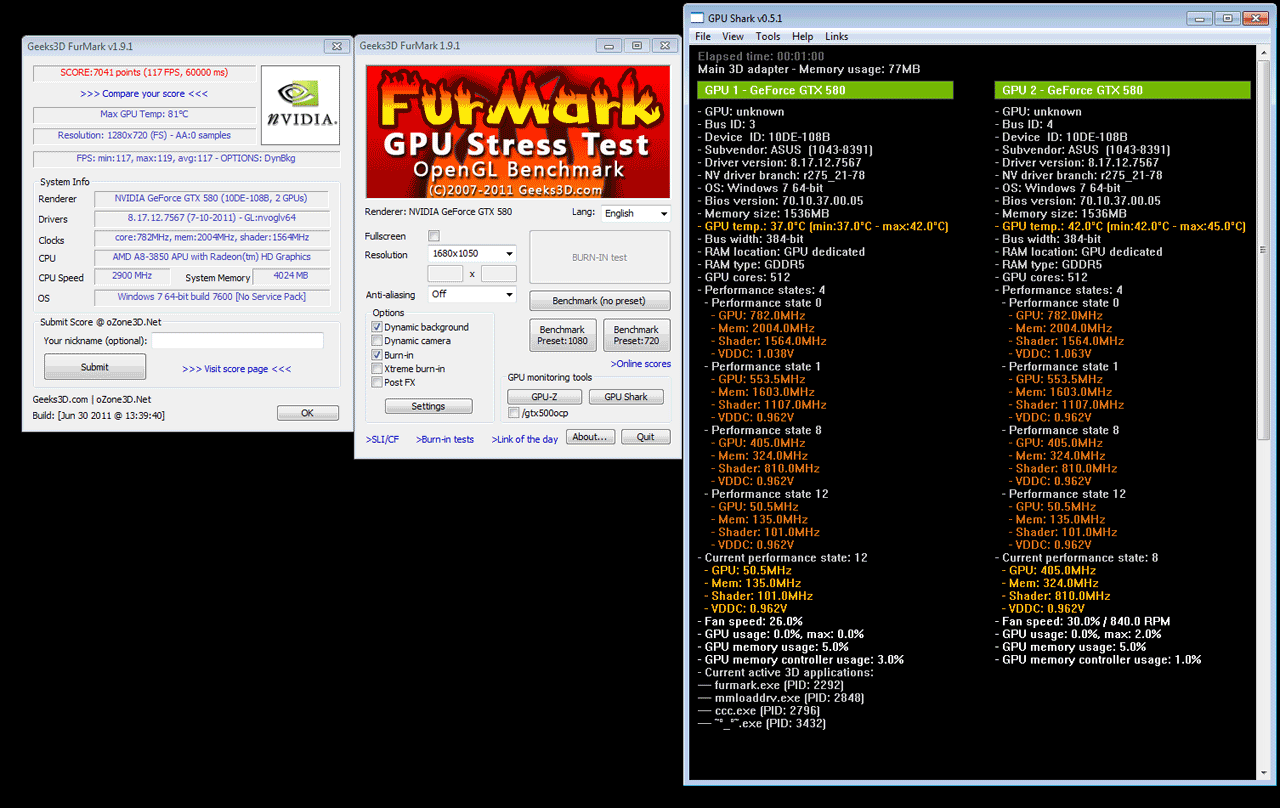Check the Post FX option
Screen dimensions: 1280x808
377,382
